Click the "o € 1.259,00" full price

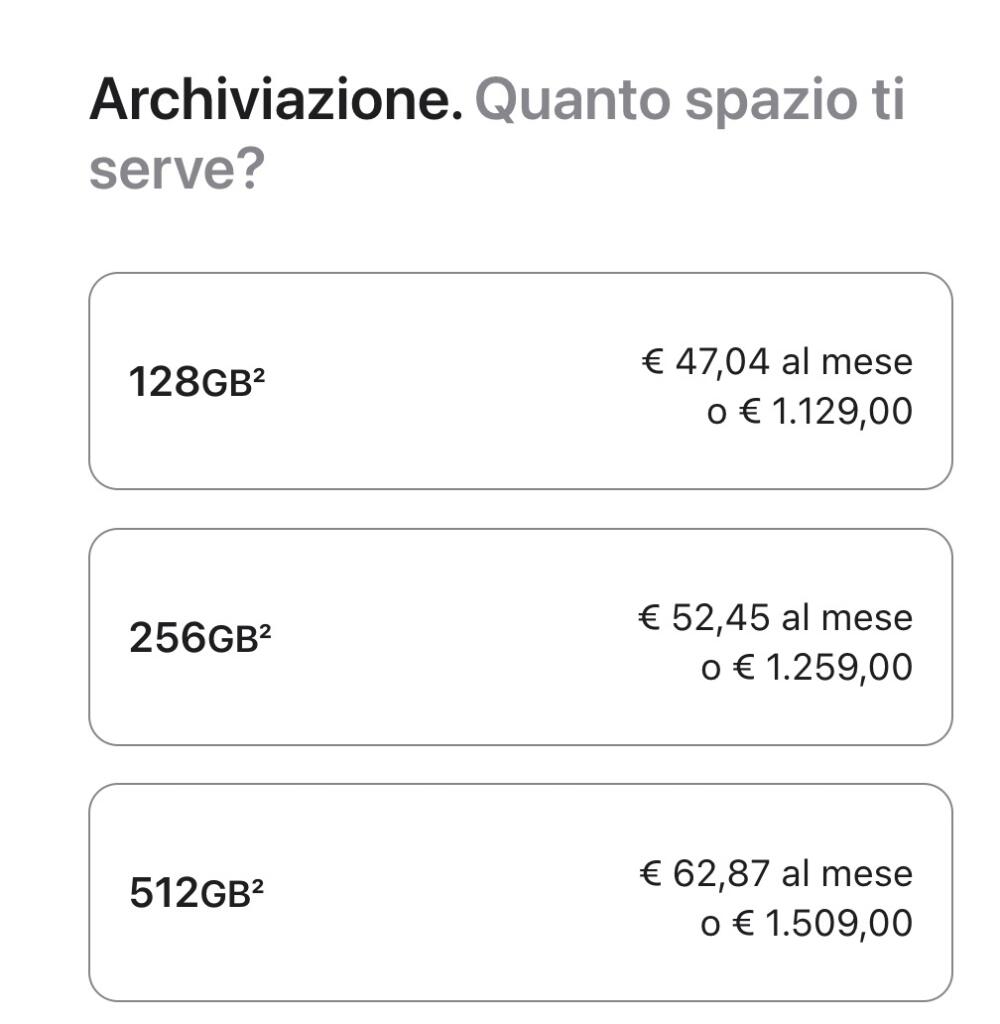point(806,667)
